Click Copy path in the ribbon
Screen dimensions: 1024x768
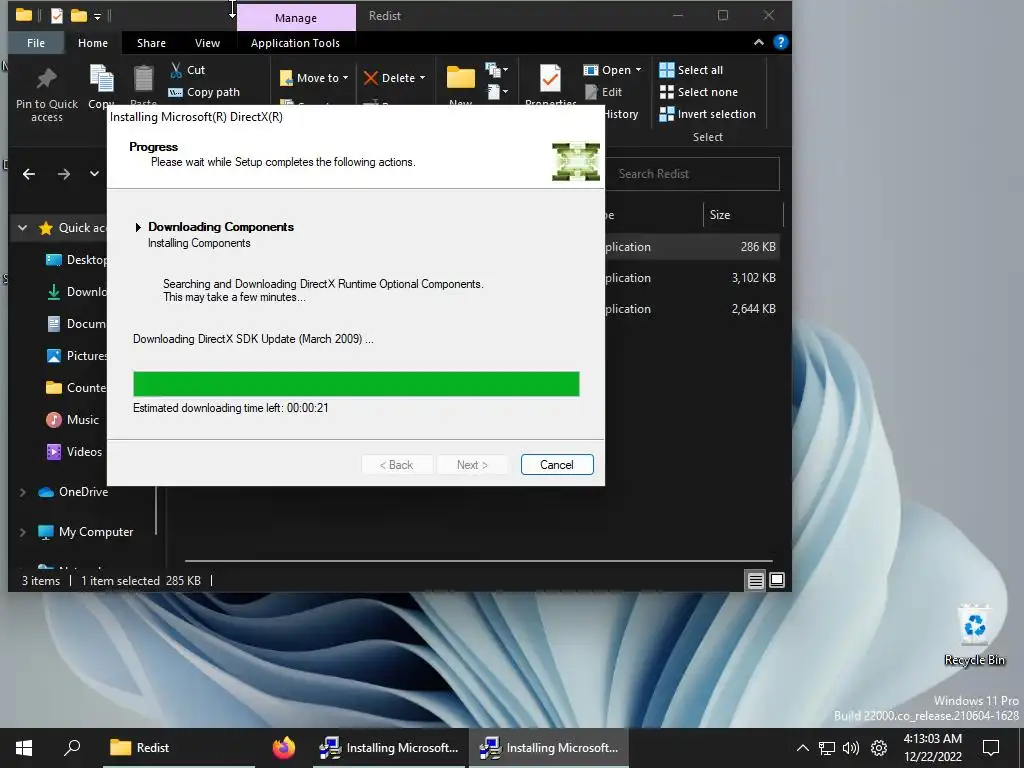coord(204,92)
